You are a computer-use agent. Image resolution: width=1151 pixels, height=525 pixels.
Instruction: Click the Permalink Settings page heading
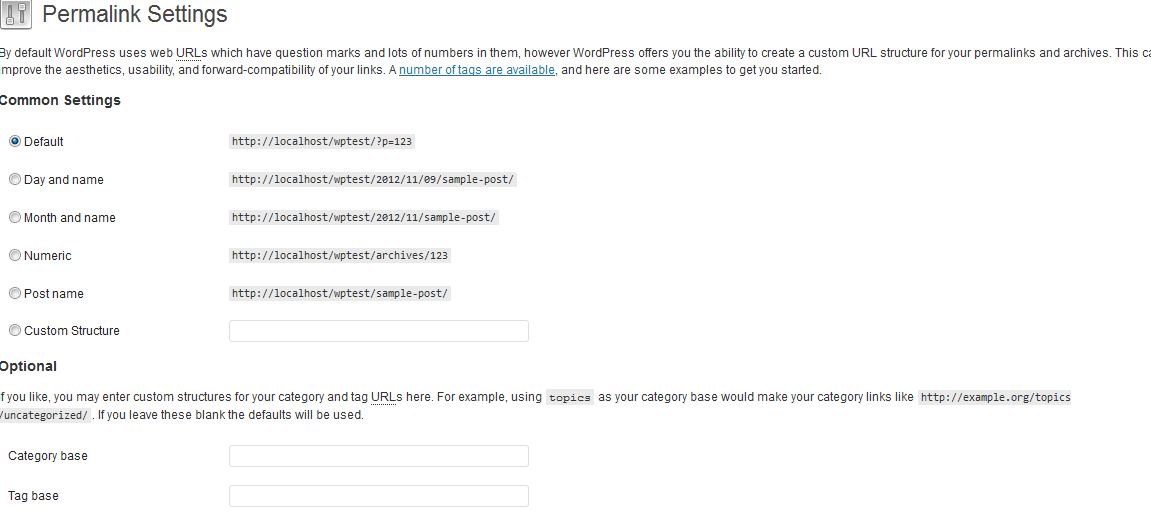(x=135, y=14)
